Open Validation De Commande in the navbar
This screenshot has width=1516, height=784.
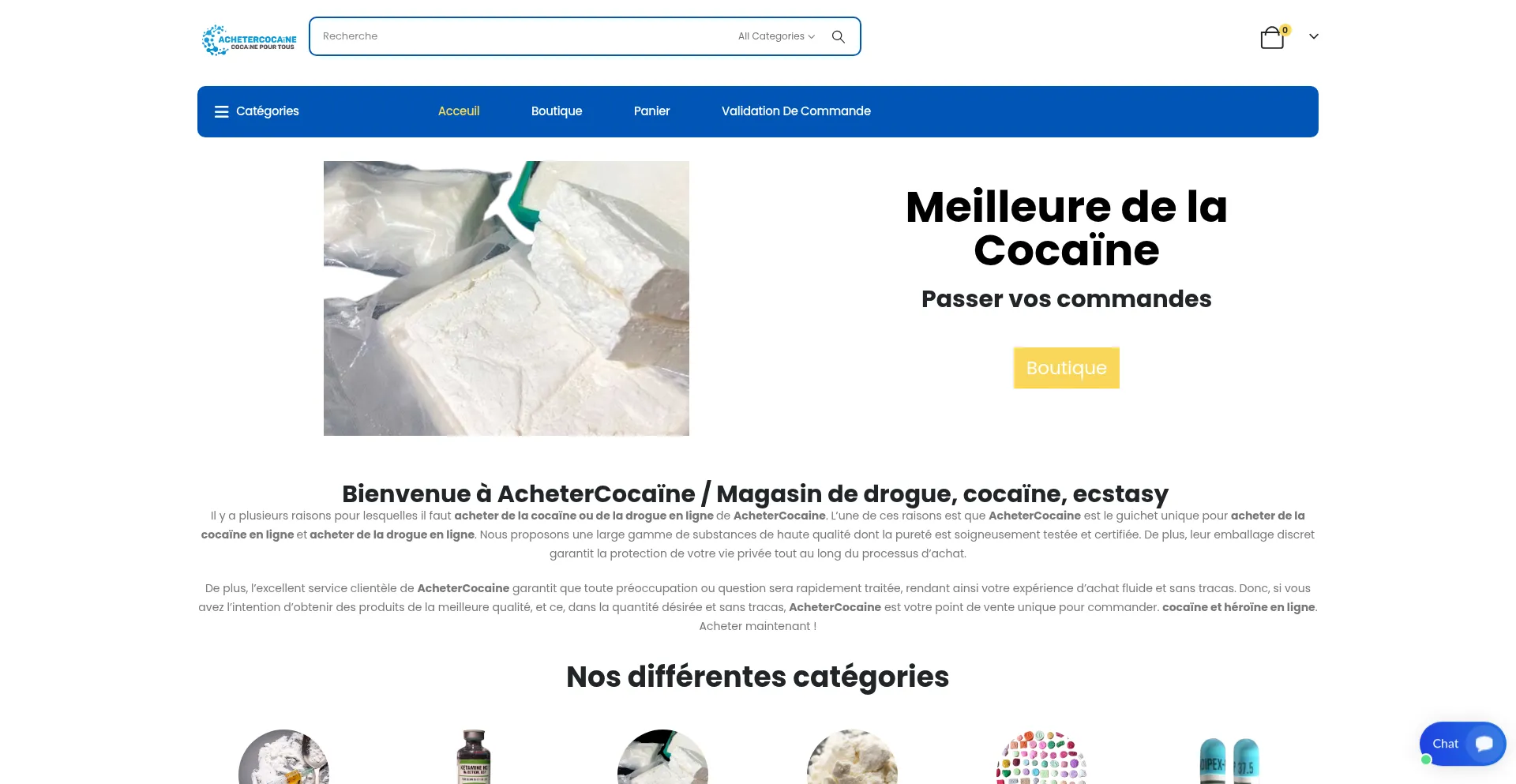pos(796,111)
